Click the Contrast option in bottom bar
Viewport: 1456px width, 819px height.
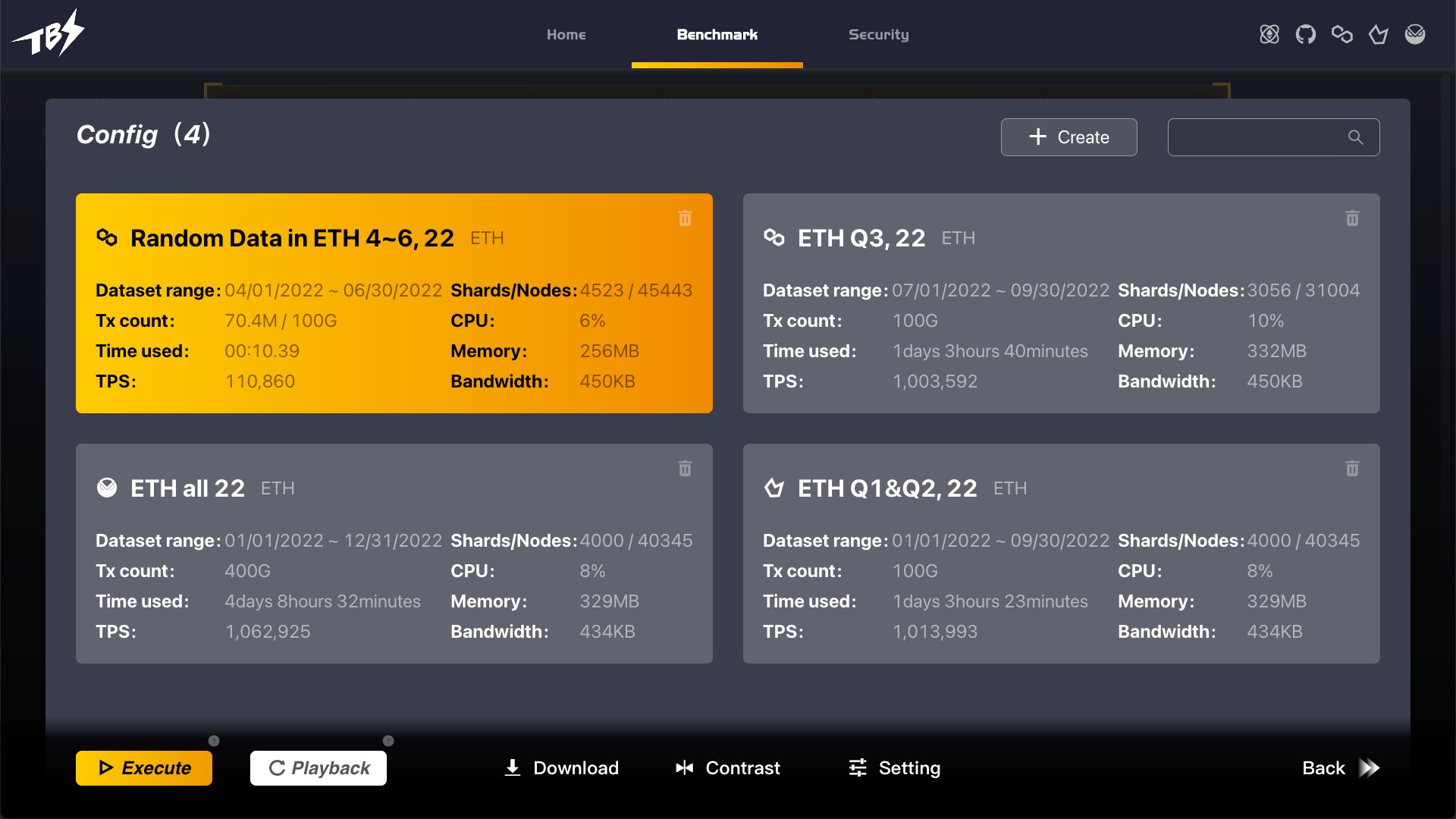(728, 767)
